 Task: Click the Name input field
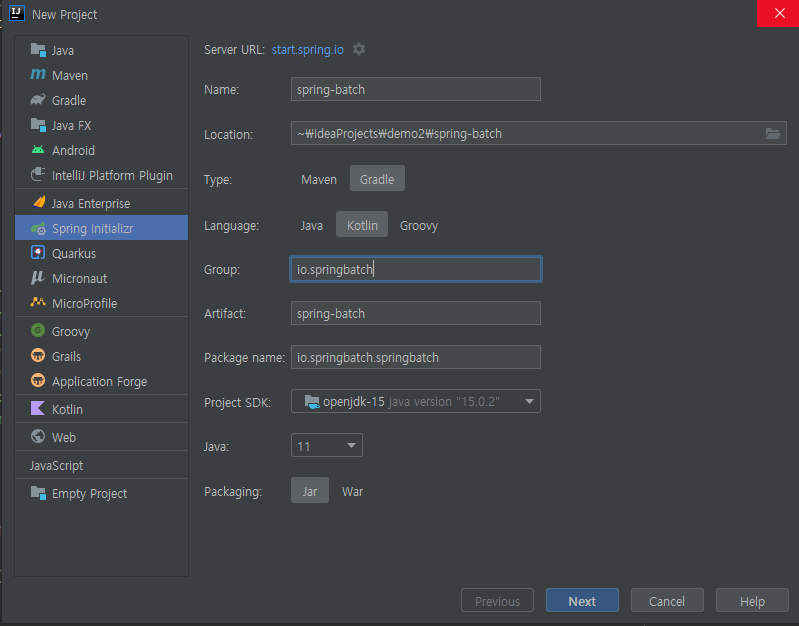point(416,89)
